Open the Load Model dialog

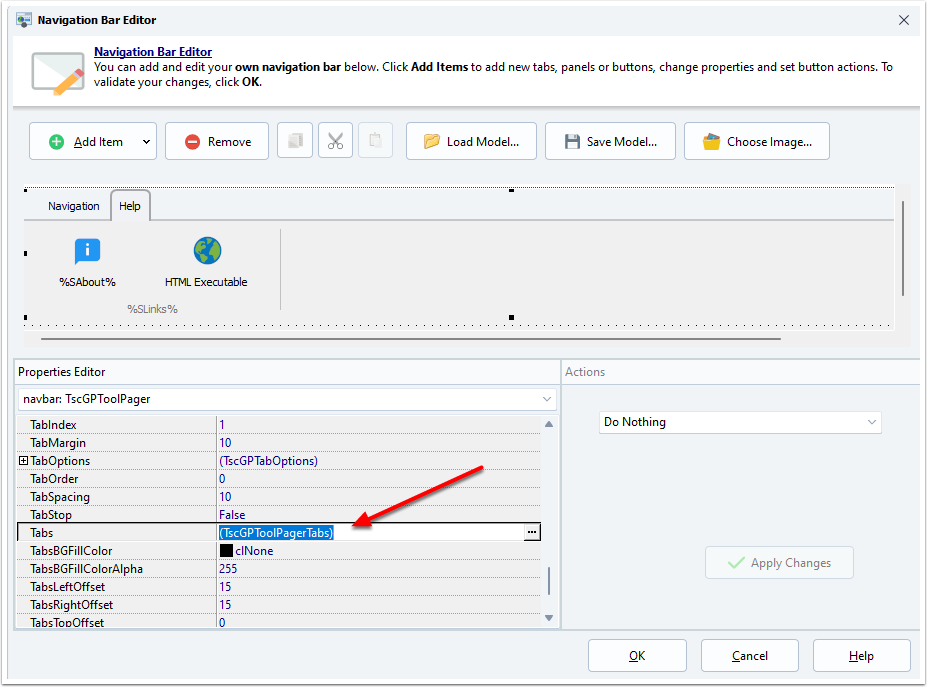point(471,141)
